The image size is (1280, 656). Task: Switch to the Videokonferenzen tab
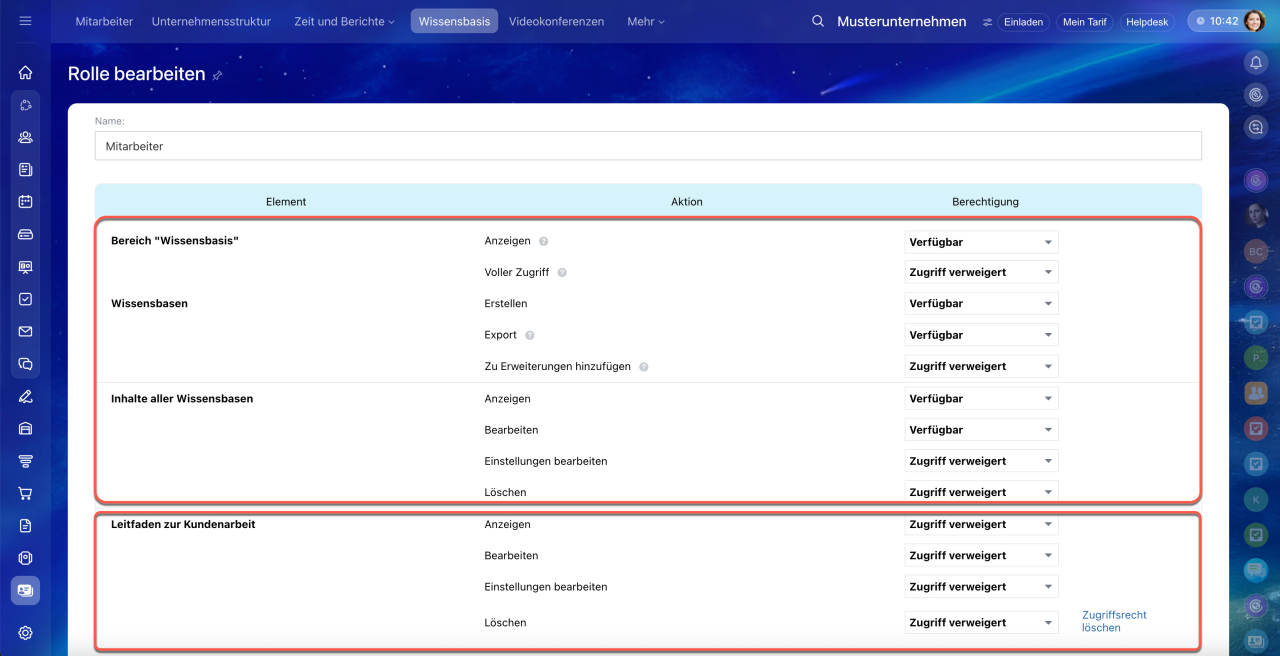[x=556, y=22]
